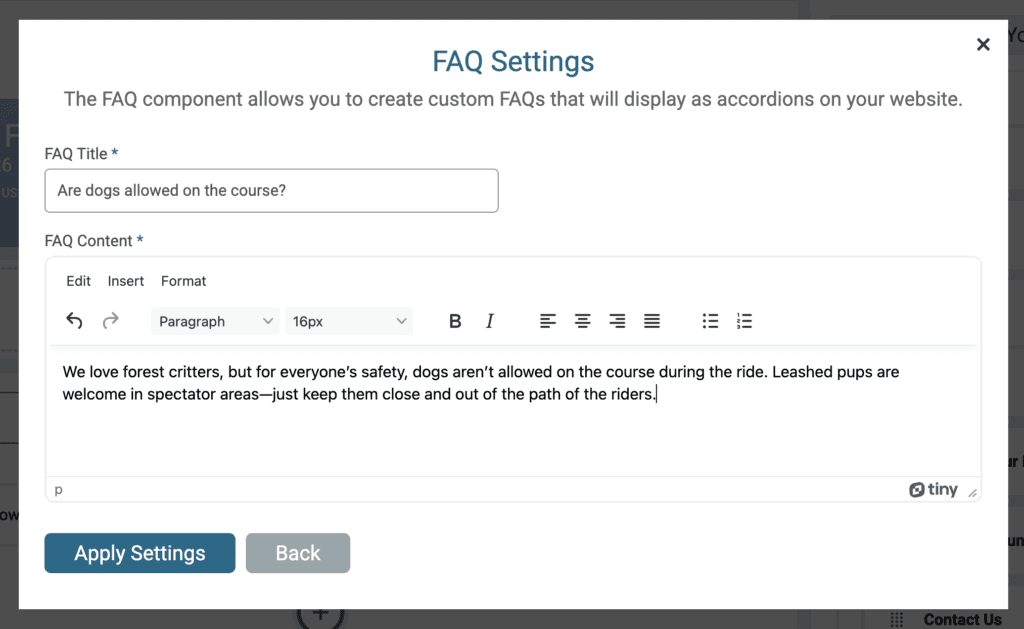Open the Format menu

click(x=184, y=281)
